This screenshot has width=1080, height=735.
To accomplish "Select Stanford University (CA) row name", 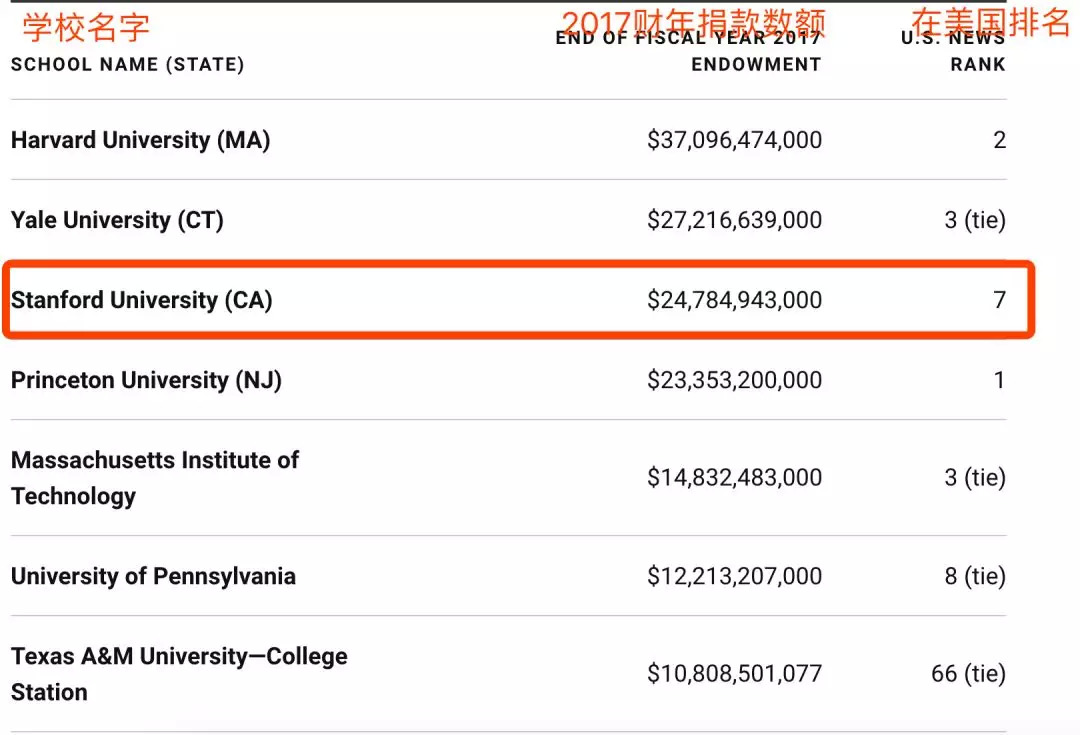I will 141,300.
